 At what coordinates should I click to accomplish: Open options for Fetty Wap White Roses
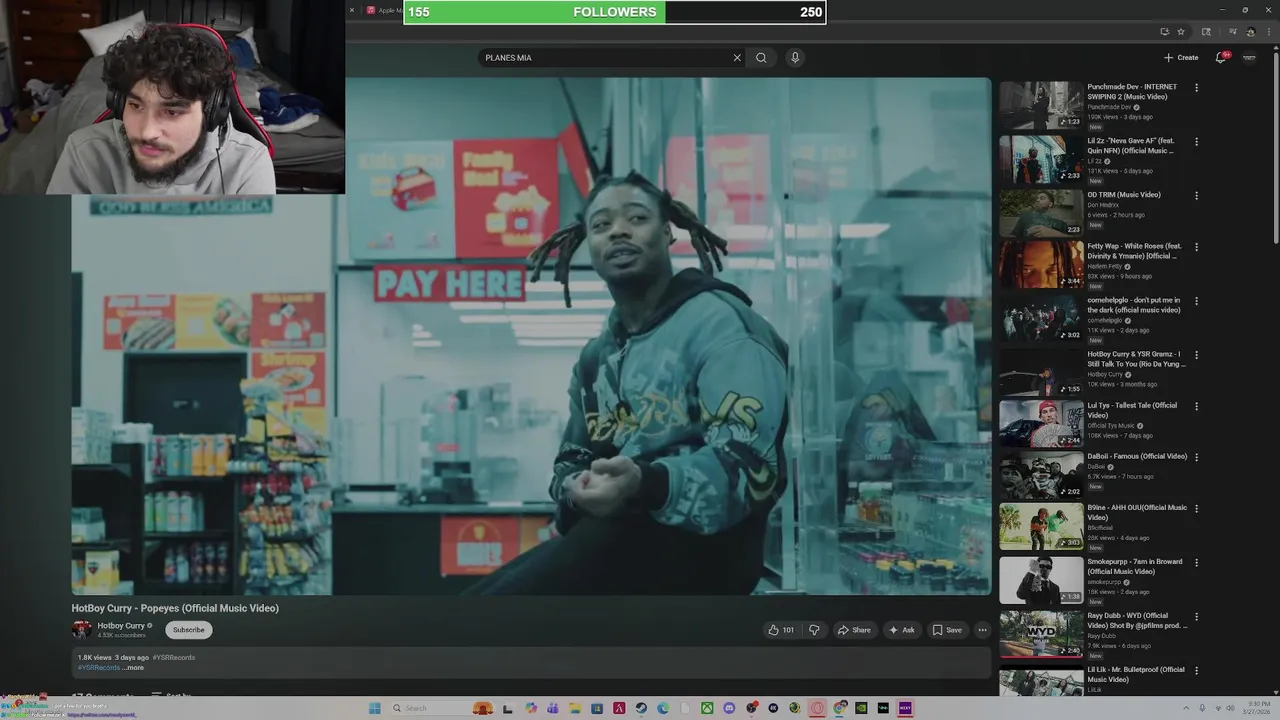click(x=1196, y=247)
